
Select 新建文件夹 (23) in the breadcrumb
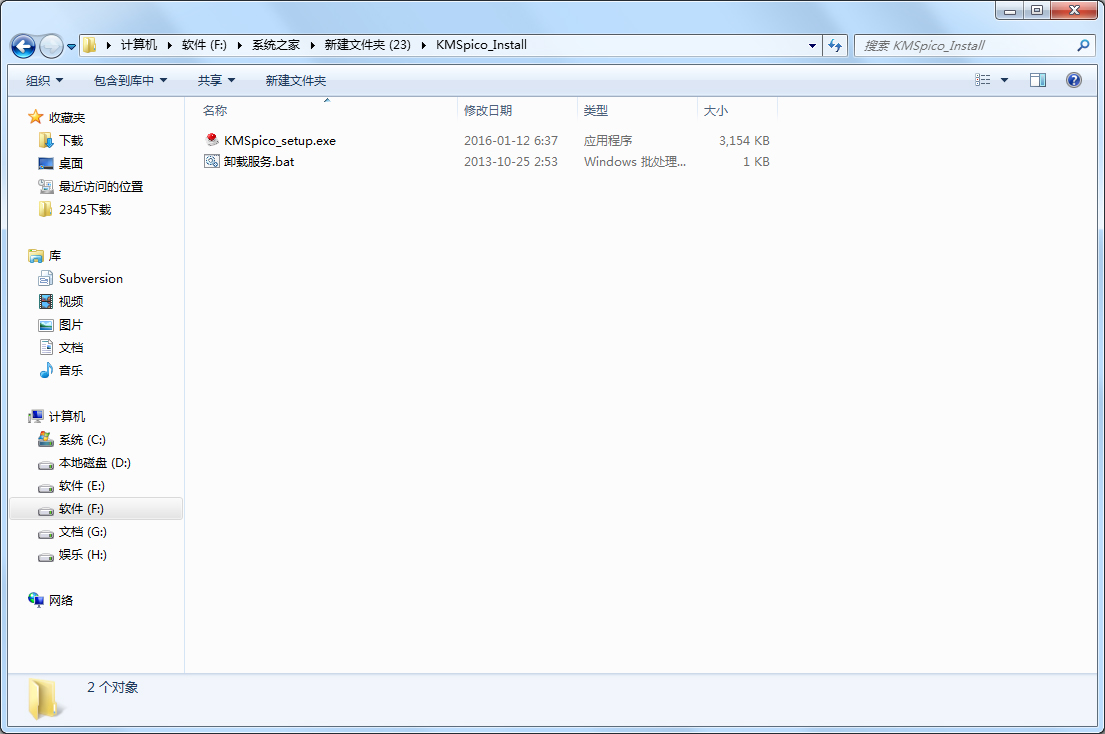point(367,45)
